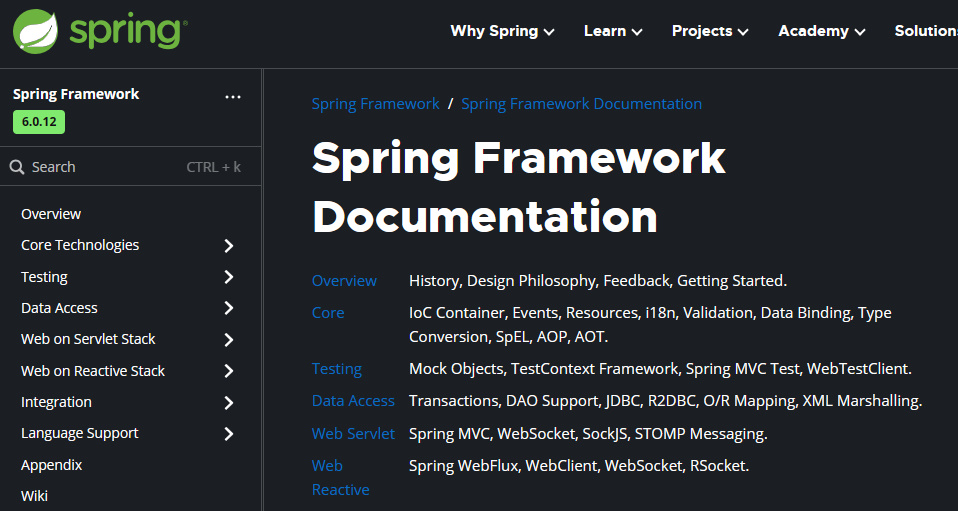
Task: Click 'Transactions, DAO Support, JDBC' text
Action: [525, 401]
